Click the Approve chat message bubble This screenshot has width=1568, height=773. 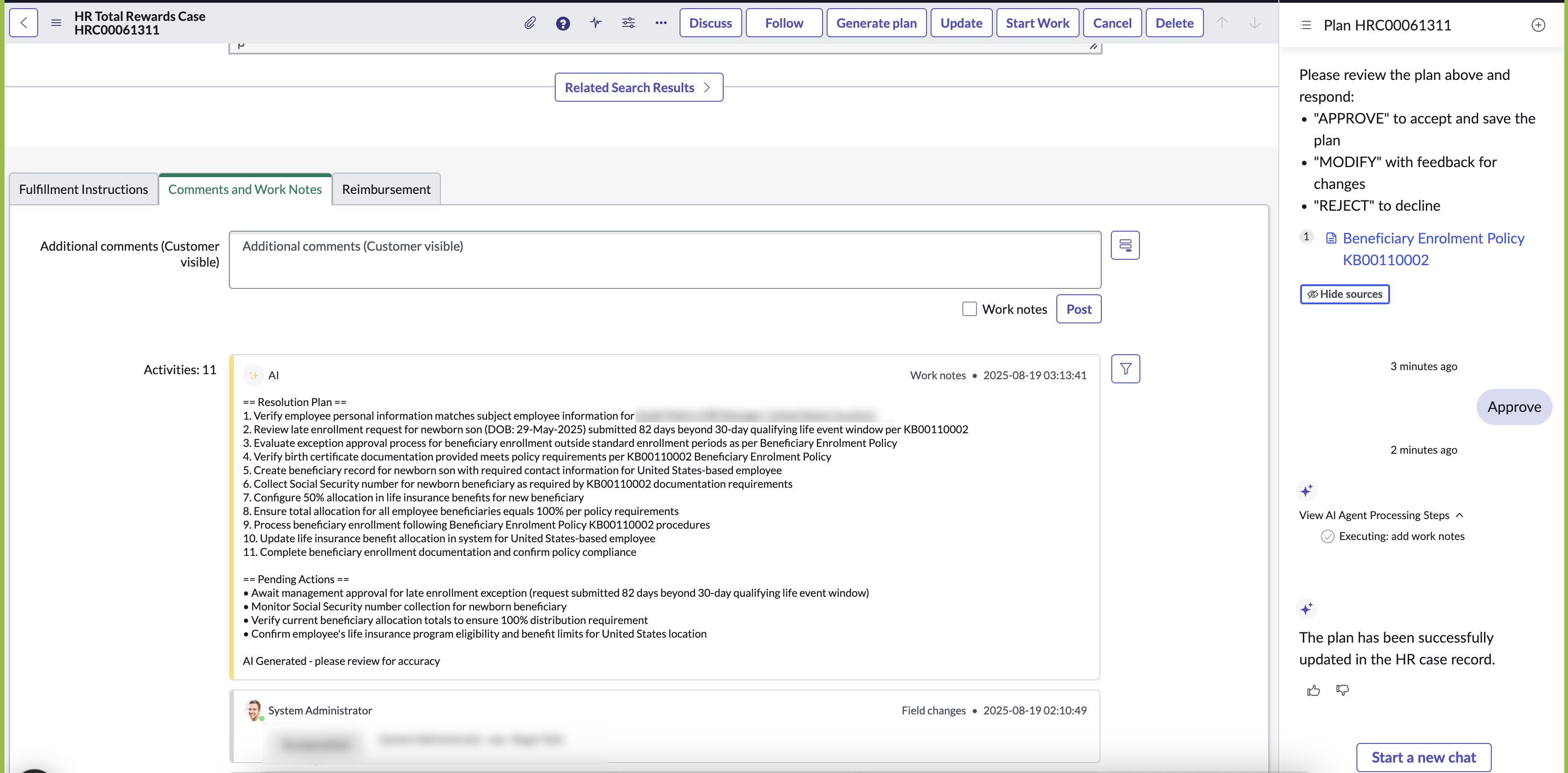pyautogui.click(x=1514, y=407)
